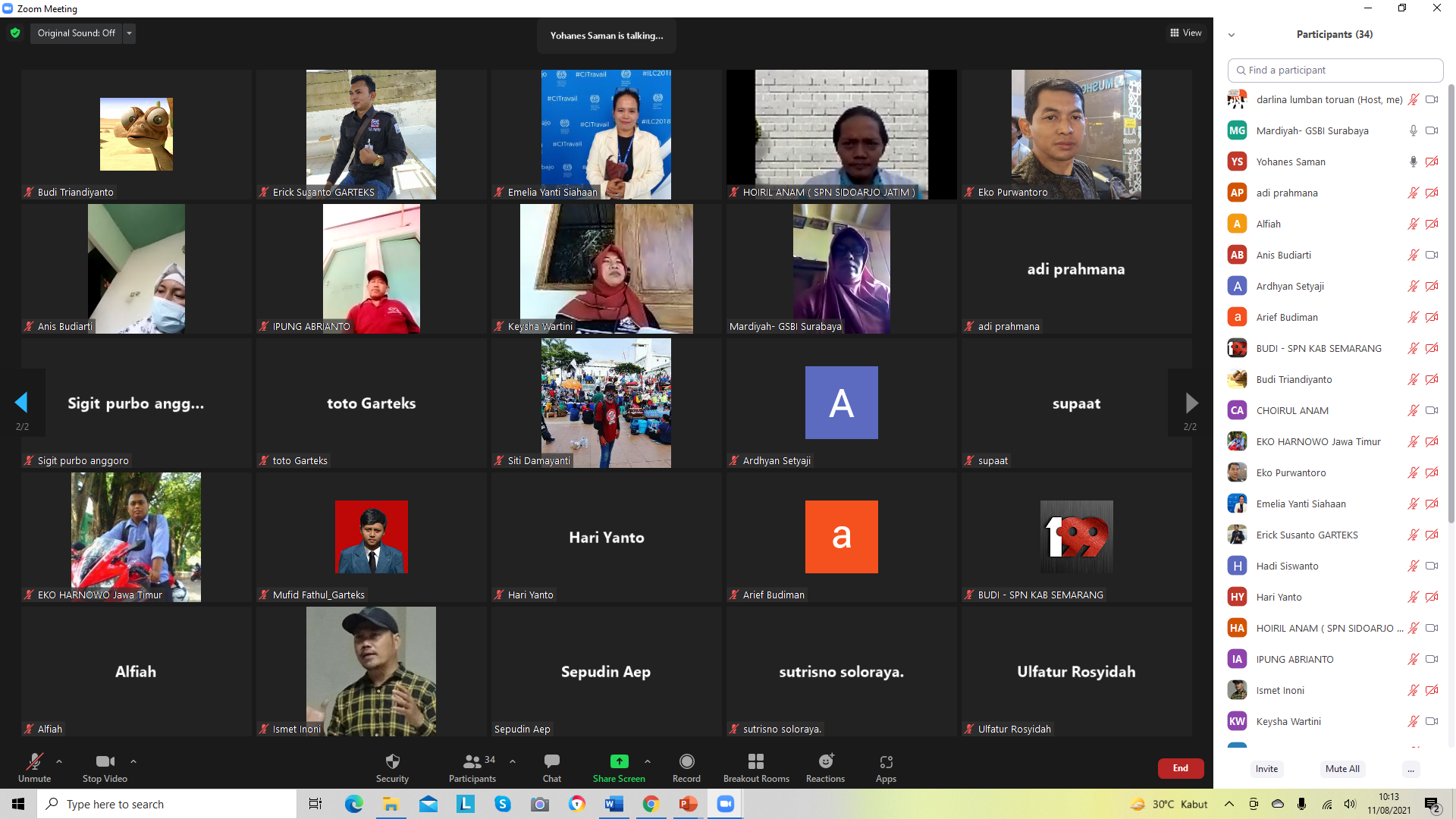The image size is (1456, 819).
Task: Open the View layout menu
Action: 1185,33
